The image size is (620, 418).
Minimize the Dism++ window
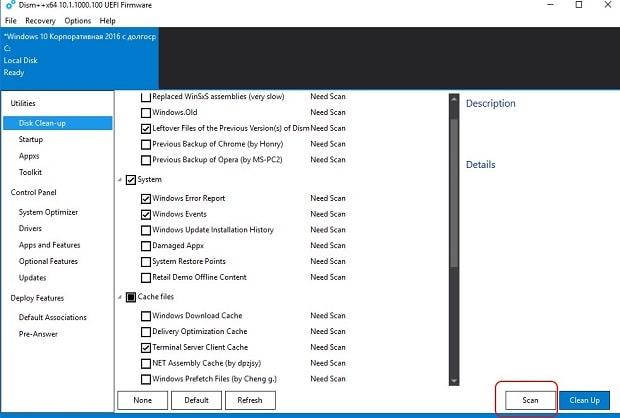(x=551, y=5)
